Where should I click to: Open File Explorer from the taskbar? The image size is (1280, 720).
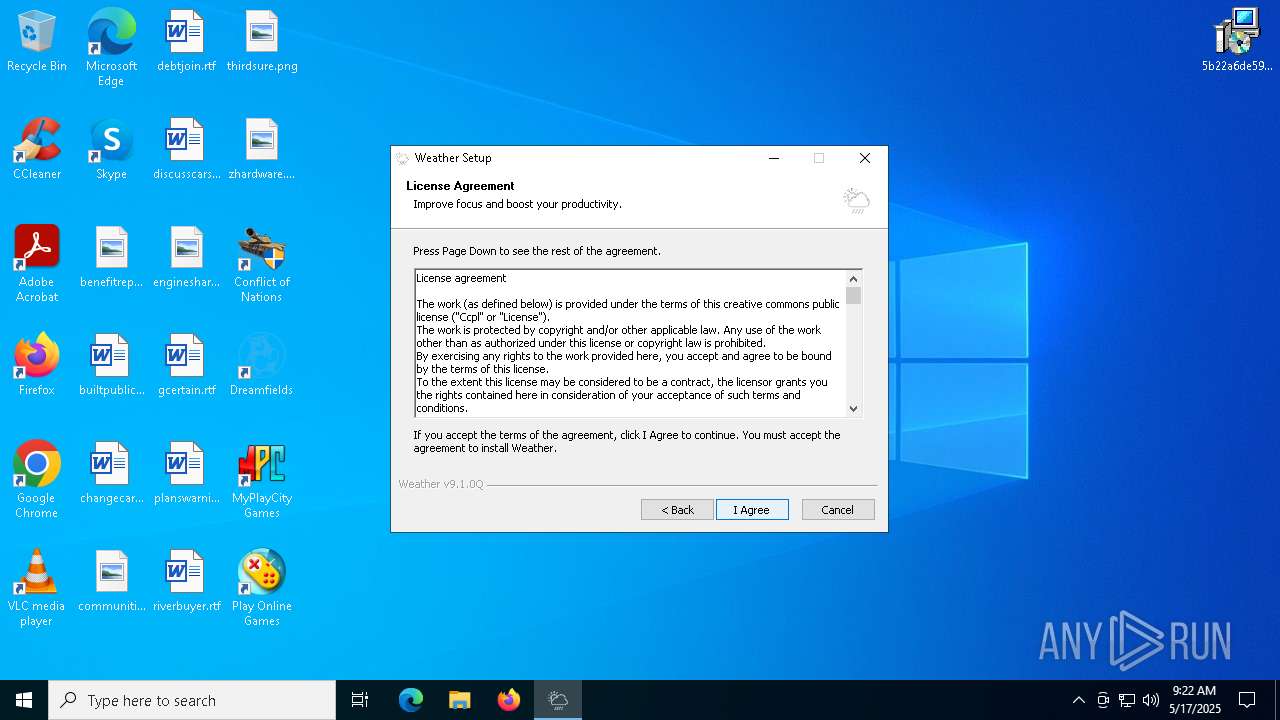tap(460, 700)
